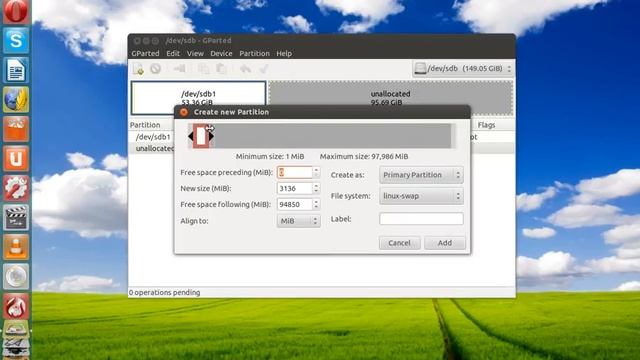Click the right resize arrow handle
Screen dimensions: 640x360
[x=211, y=136]
